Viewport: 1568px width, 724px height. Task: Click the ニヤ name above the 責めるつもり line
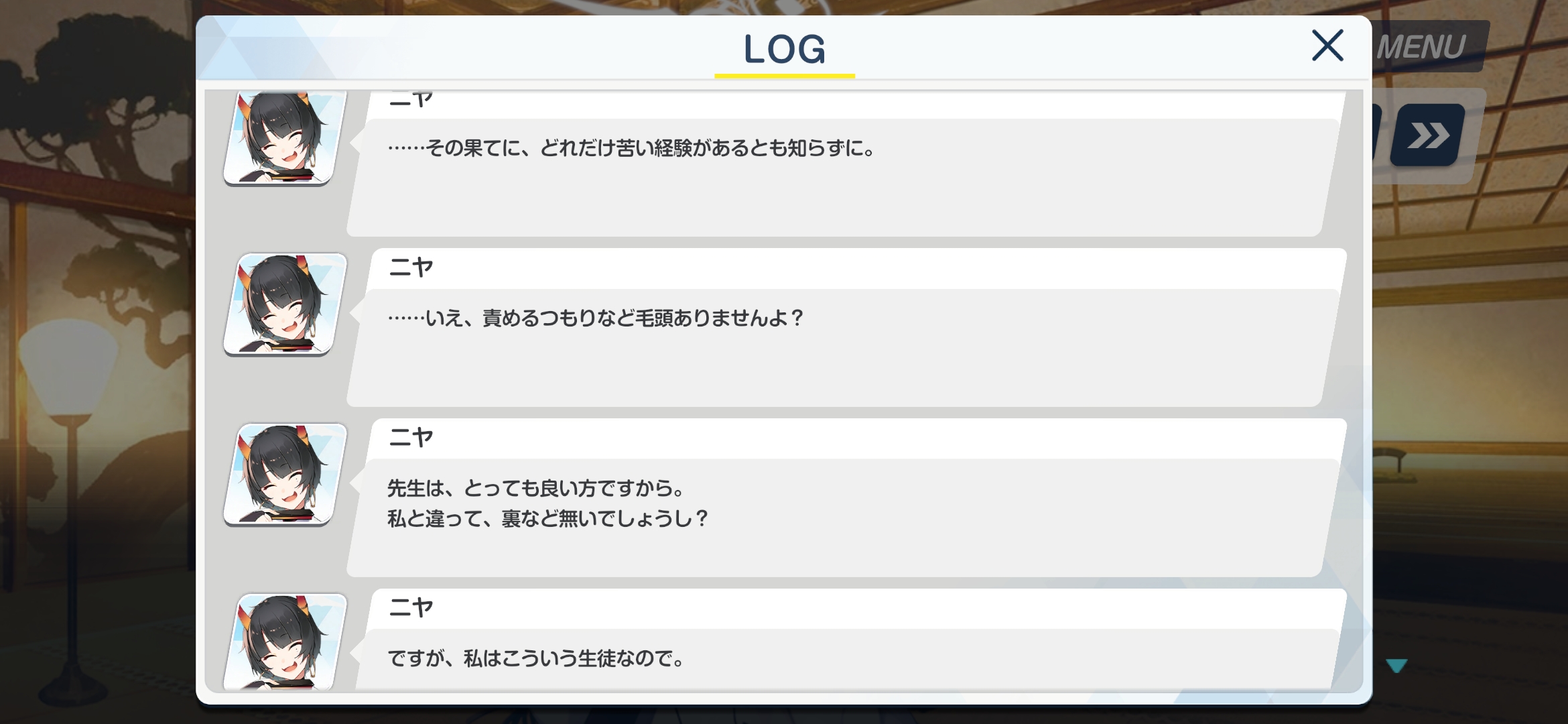pos(411,267)
